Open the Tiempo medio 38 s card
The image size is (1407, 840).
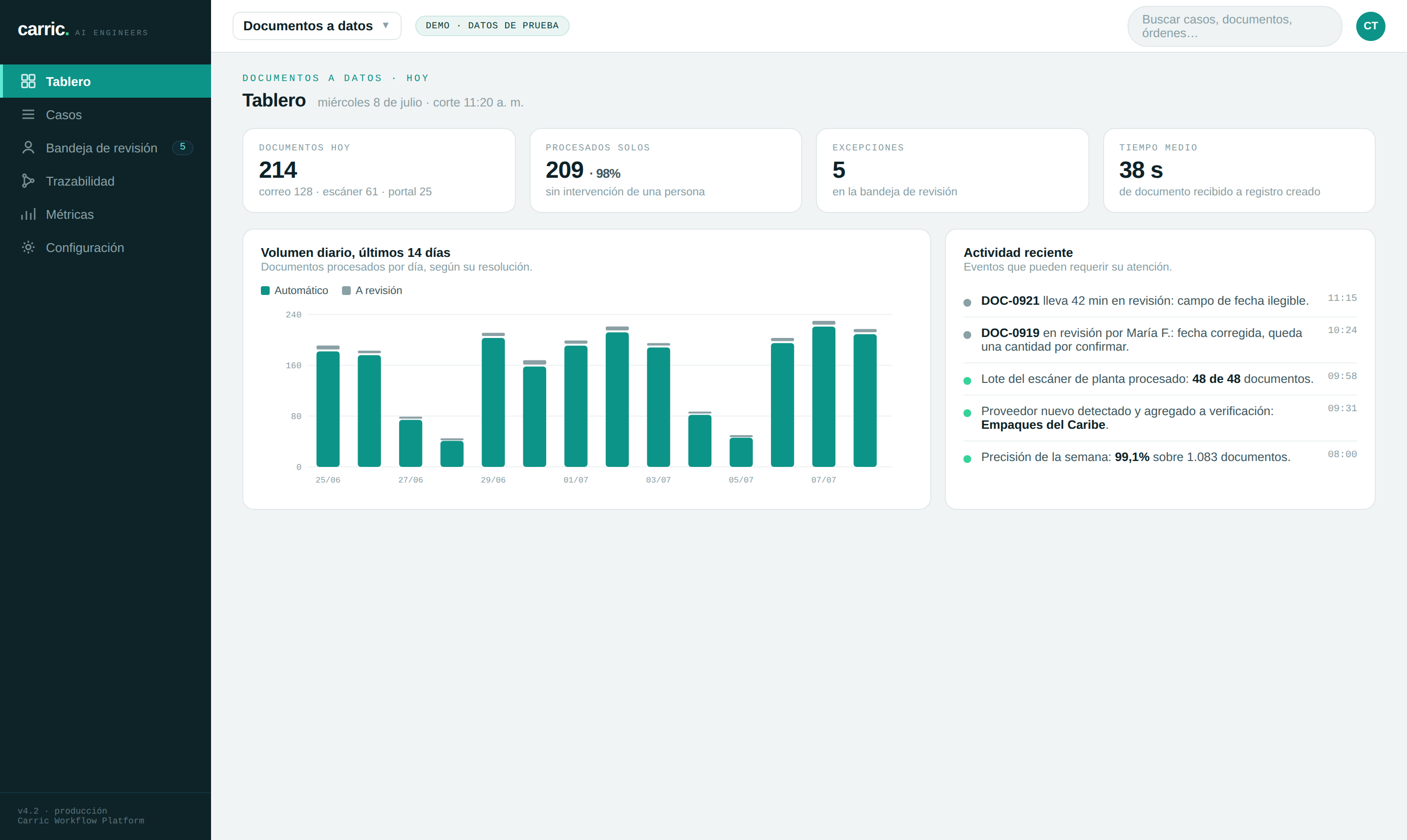1239,170
